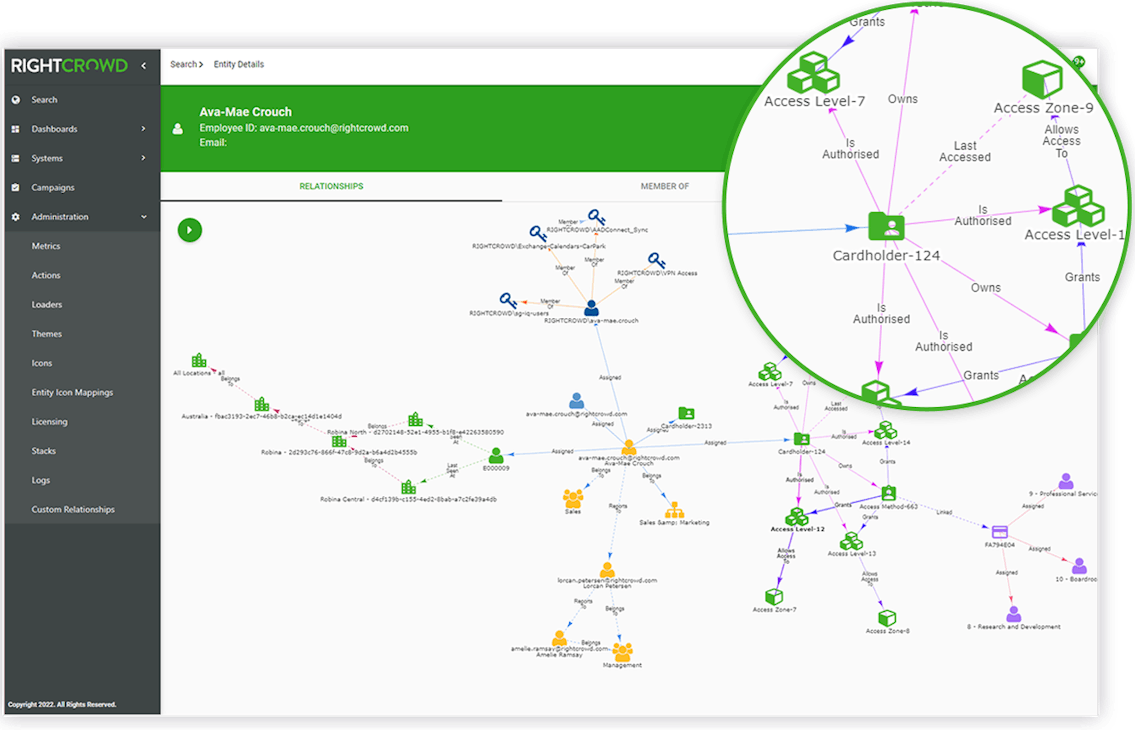Click the Access Level-7 cubes icon in magnifier
Image resolution: width=1135 pixels, height=730 pixels.
tap(813, 73)
